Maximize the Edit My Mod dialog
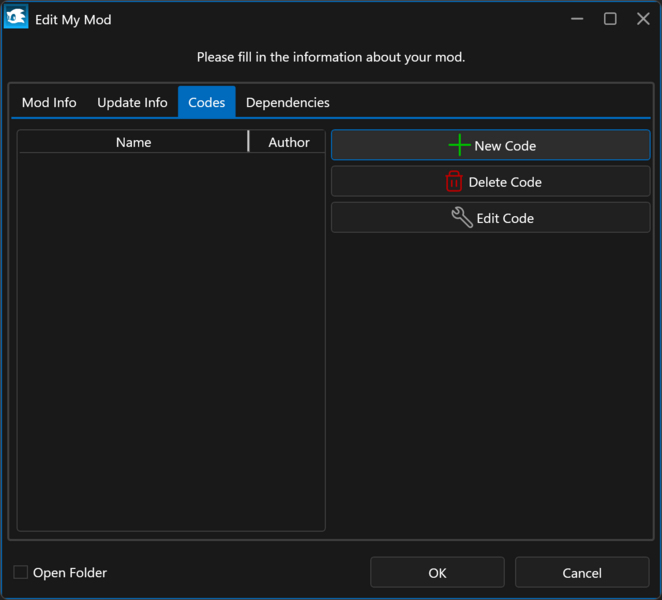The image size is (662, 600). click(610, 19)
